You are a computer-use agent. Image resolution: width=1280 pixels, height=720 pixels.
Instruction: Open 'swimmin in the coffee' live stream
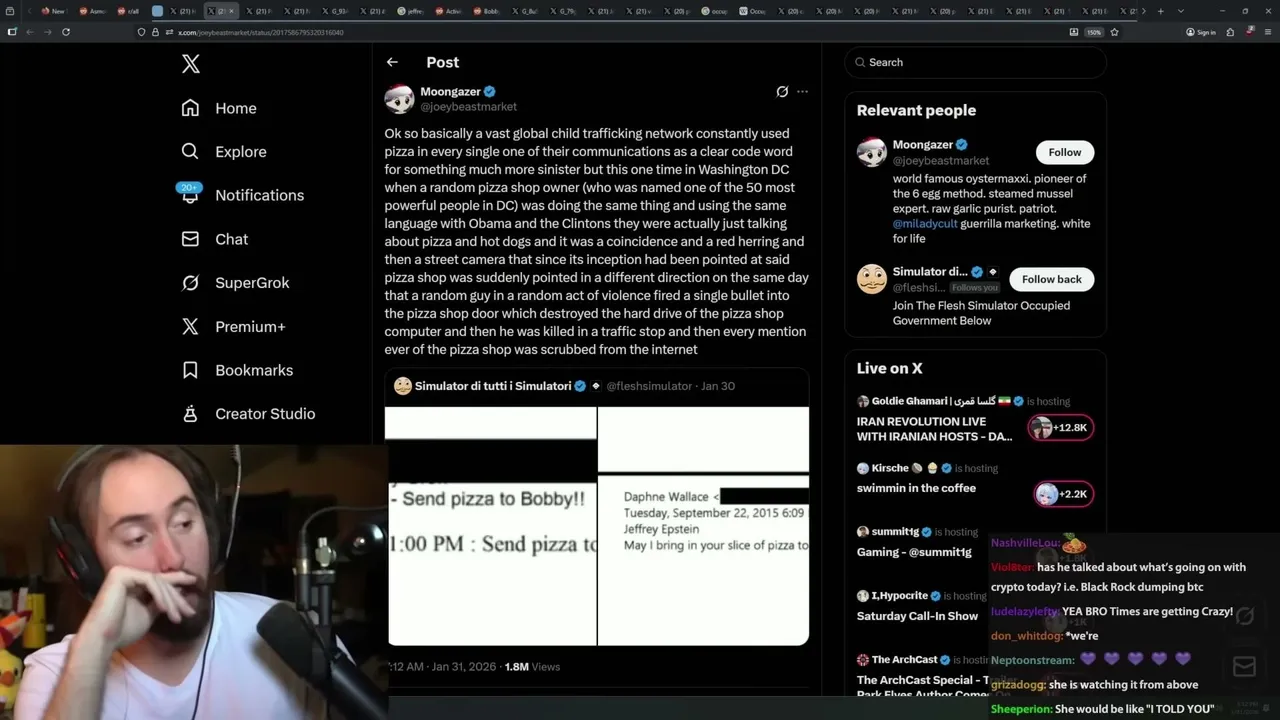point(916,488)
